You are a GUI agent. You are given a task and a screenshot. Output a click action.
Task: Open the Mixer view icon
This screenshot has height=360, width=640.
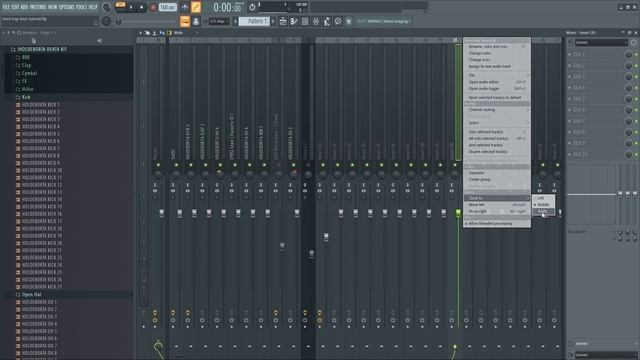[316, 21]
